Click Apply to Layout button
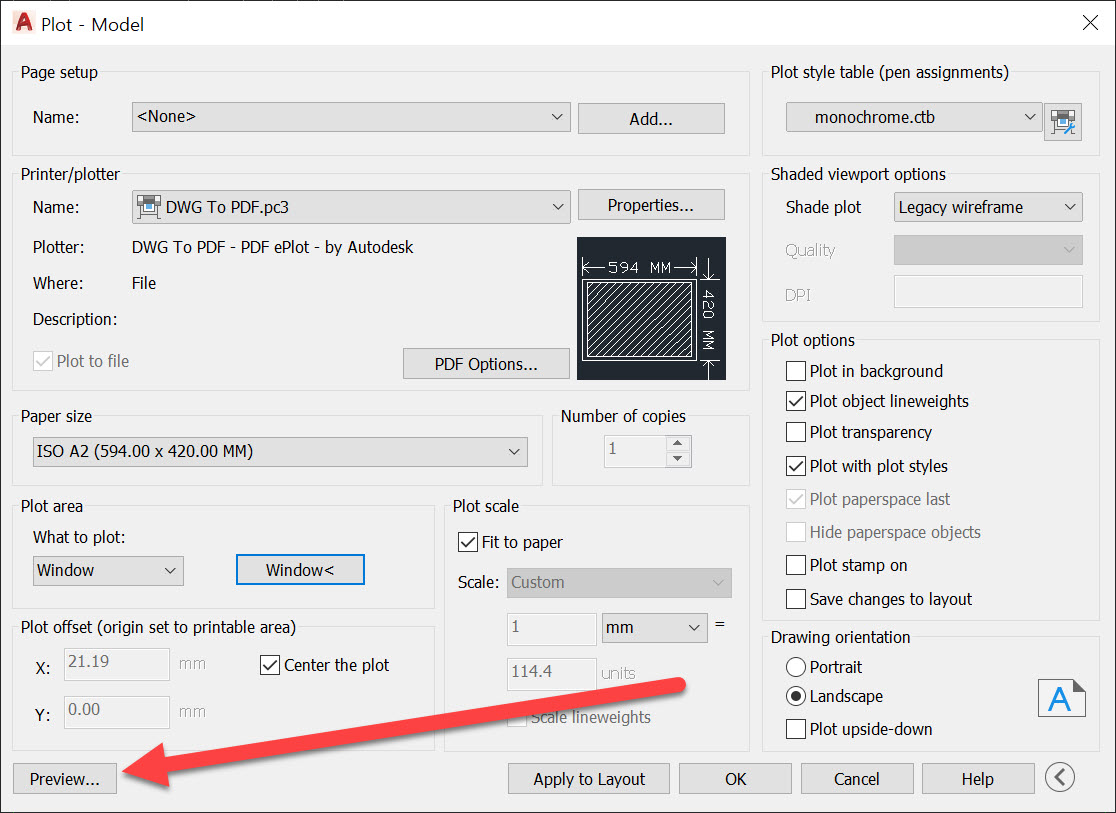Screen dimensions: 1116x813 click(x=589, y=779)
